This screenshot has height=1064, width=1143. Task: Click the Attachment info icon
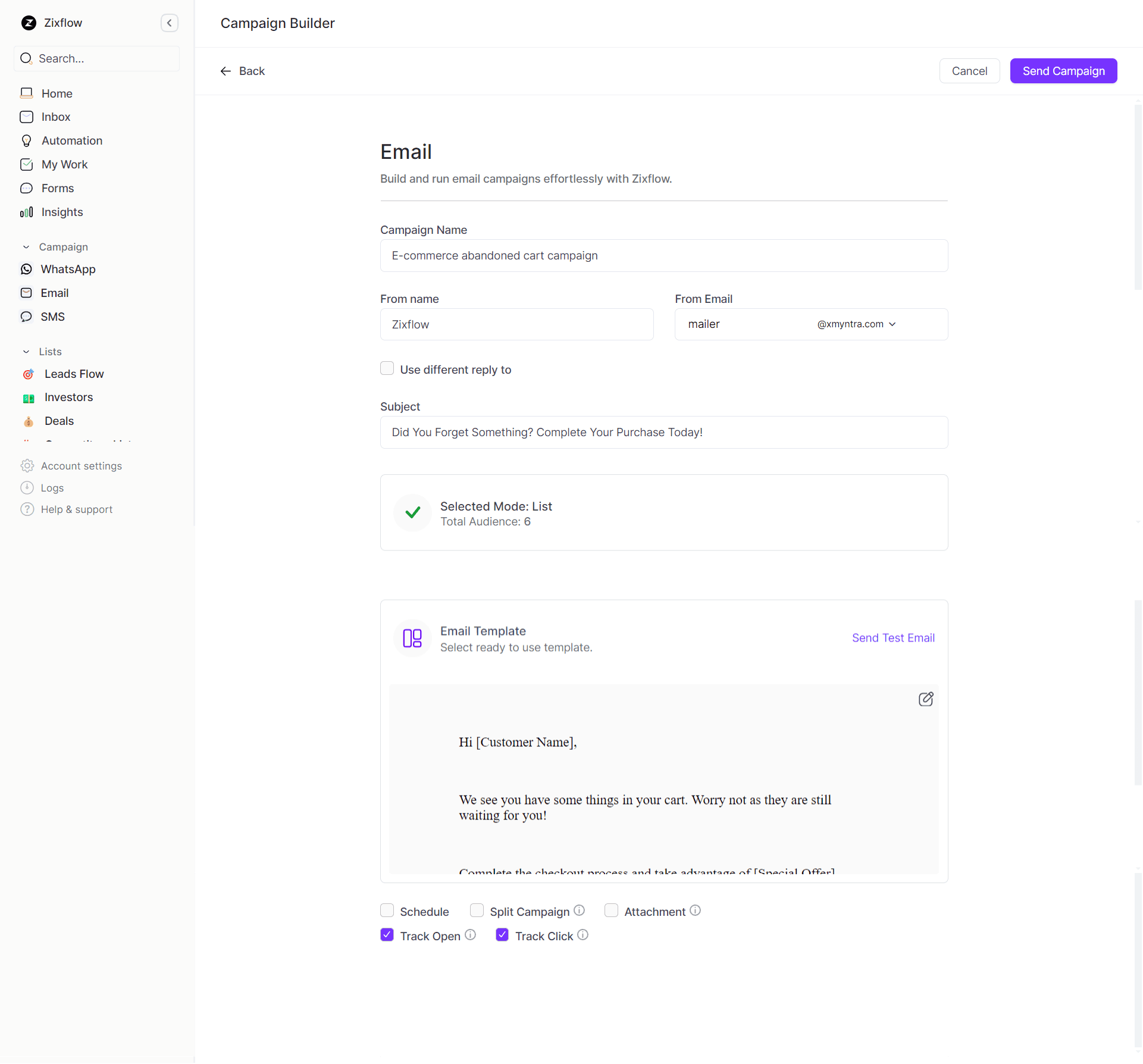point(696,910)
